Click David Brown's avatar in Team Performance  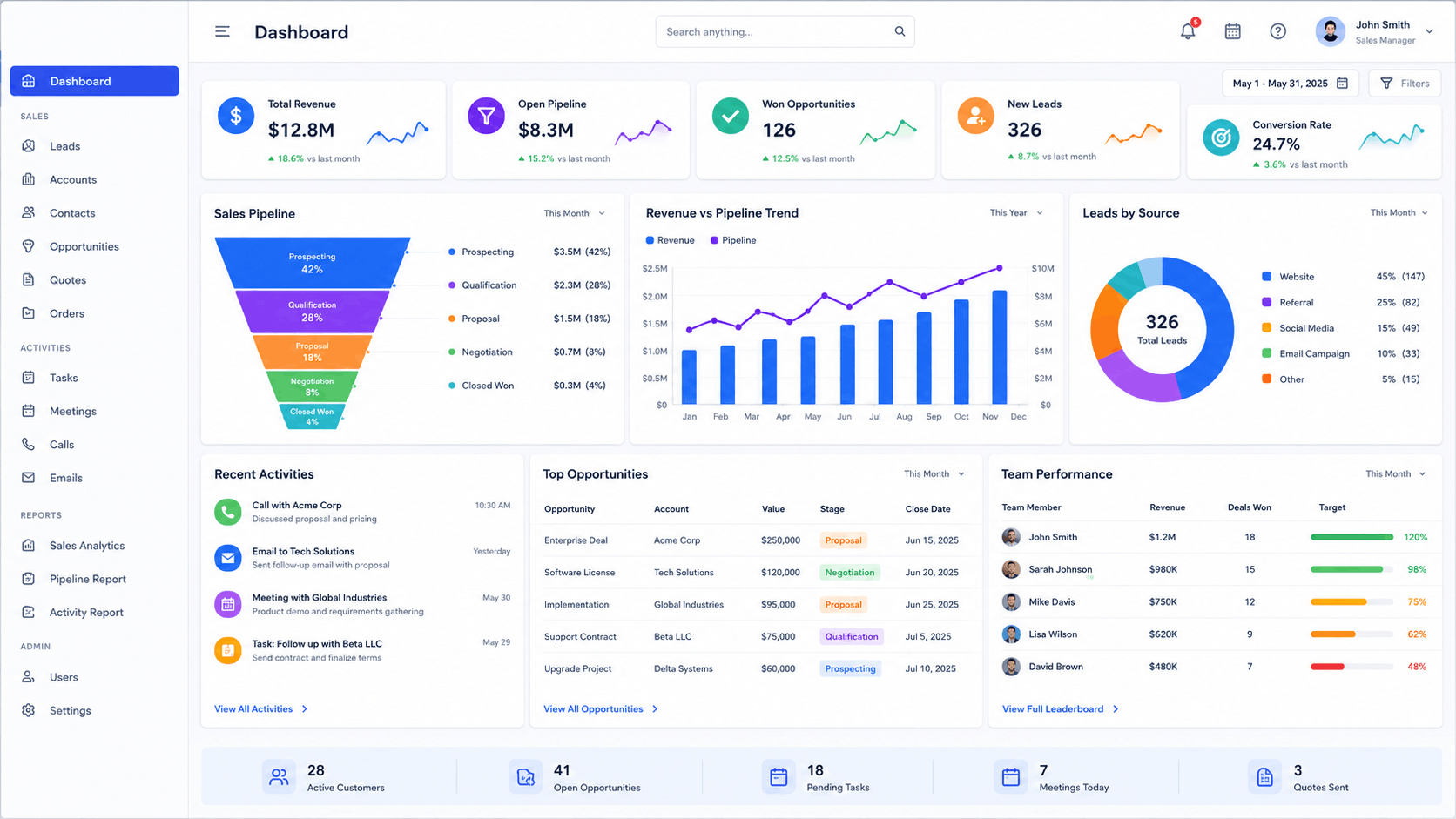[1011, 667]
